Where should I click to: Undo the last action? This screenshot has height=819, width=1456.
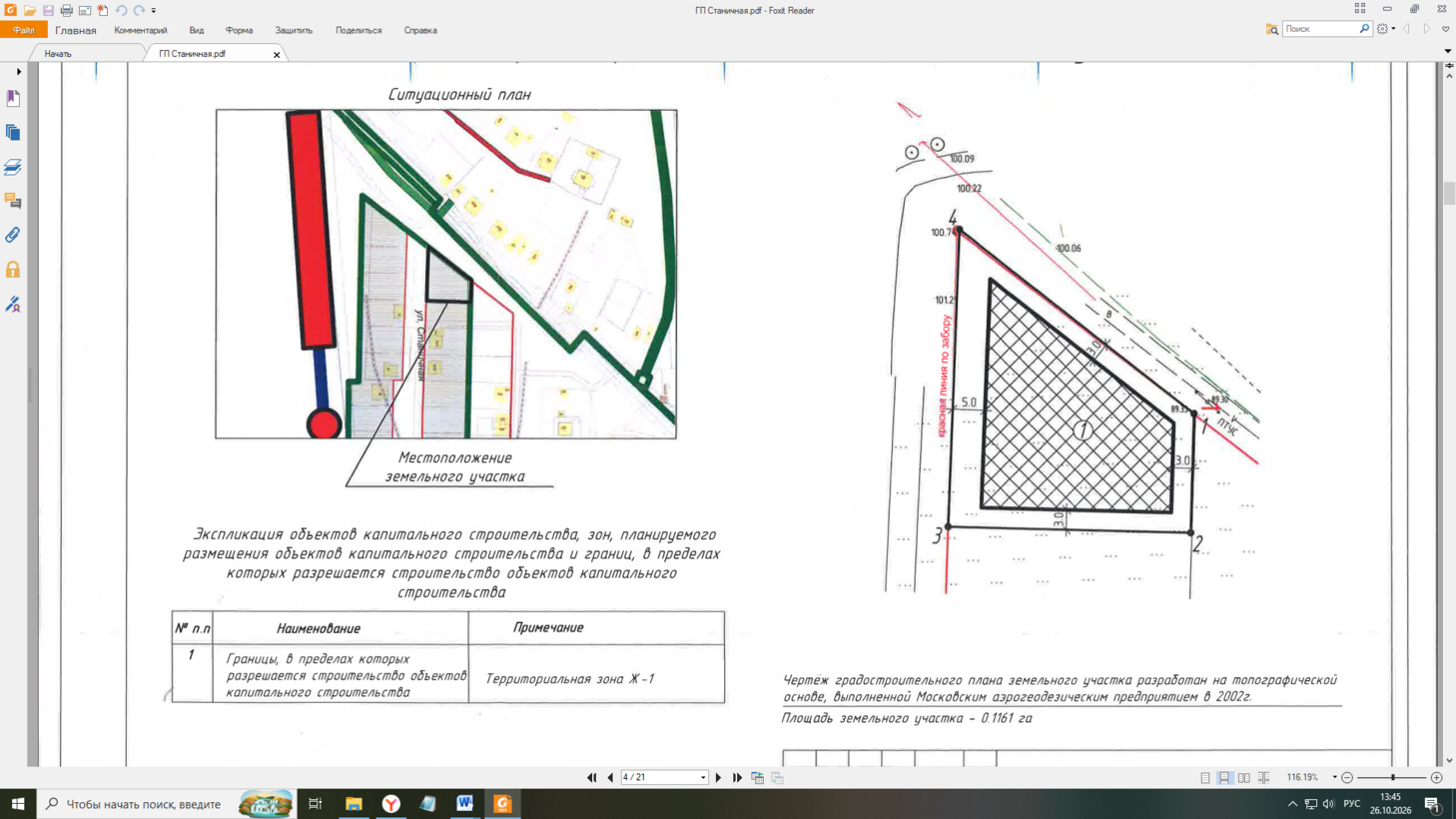[121, 10]
